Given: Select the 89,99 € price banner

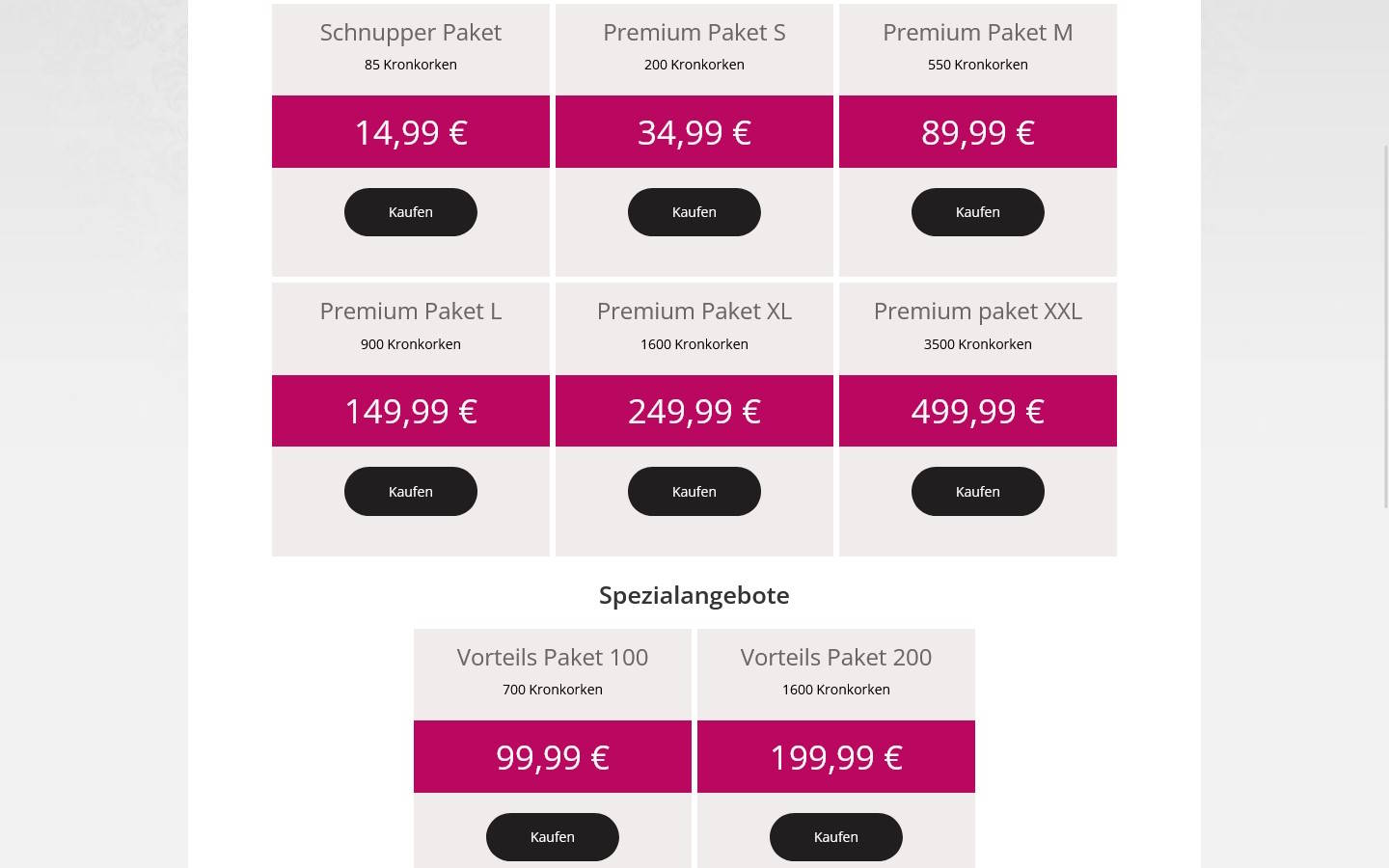Looking at the screenshot, I should click(977, 131).
